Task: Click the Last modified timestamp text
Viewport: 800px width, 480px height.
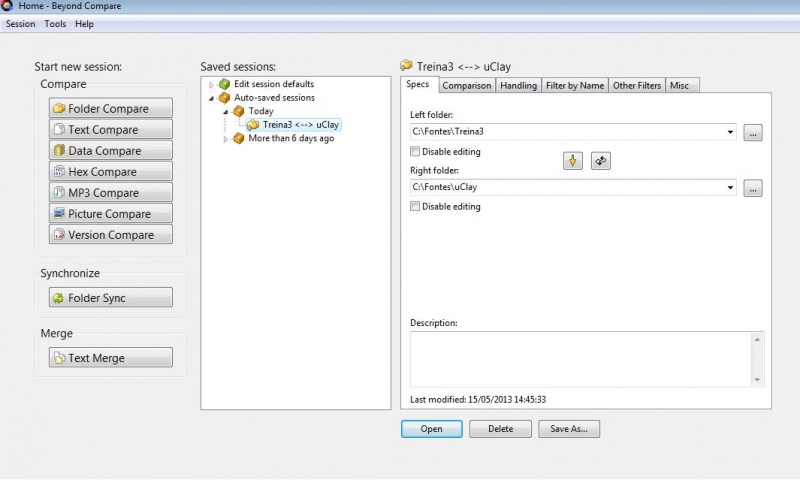Action: coord(478,399)
